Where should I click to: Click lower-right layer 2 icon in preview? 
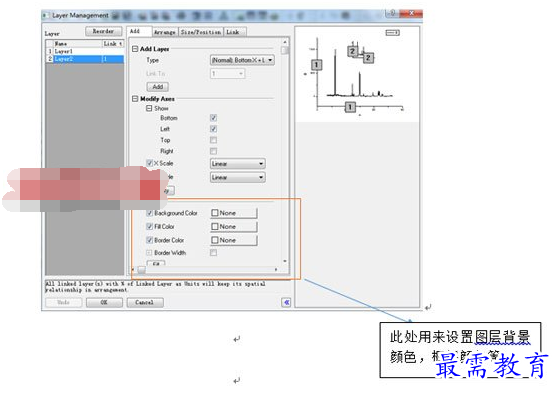(x=368, y=58)
